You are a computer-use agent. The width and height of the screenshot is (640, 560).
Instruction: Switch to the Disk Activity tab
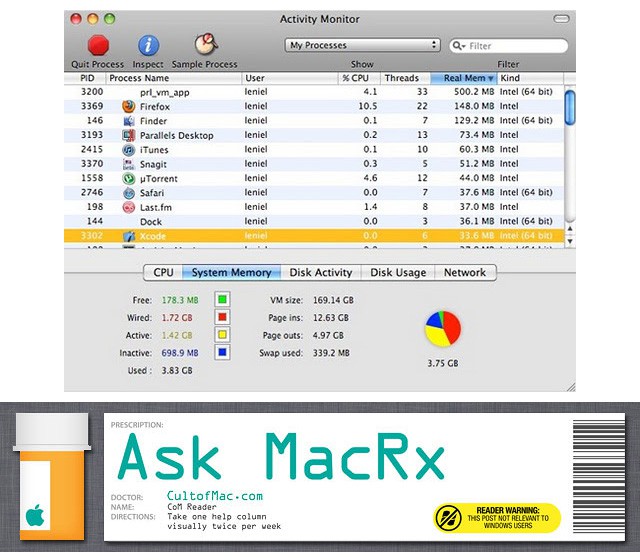tap(320, 272)
